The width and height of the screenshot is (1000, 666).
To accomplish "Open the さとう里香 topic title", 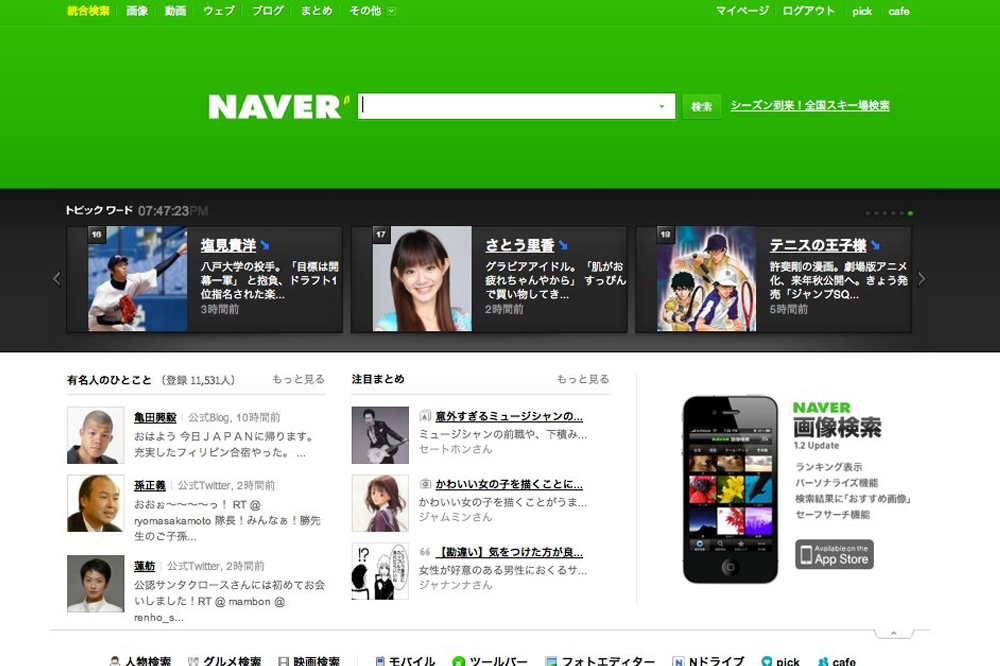I will [x=520, y=245].
